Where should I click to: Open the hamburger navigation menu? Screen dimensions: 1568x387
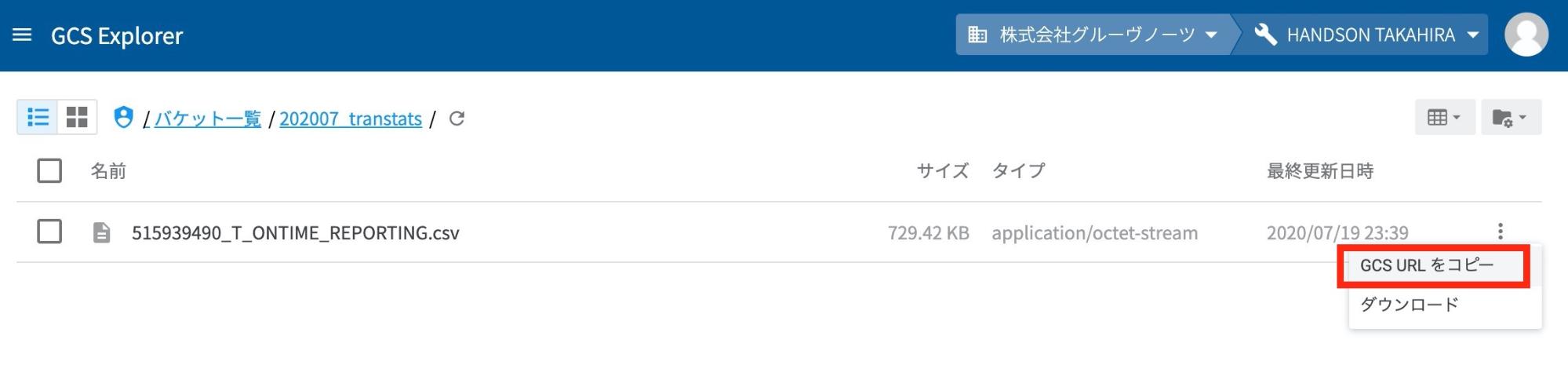point(22,35)
